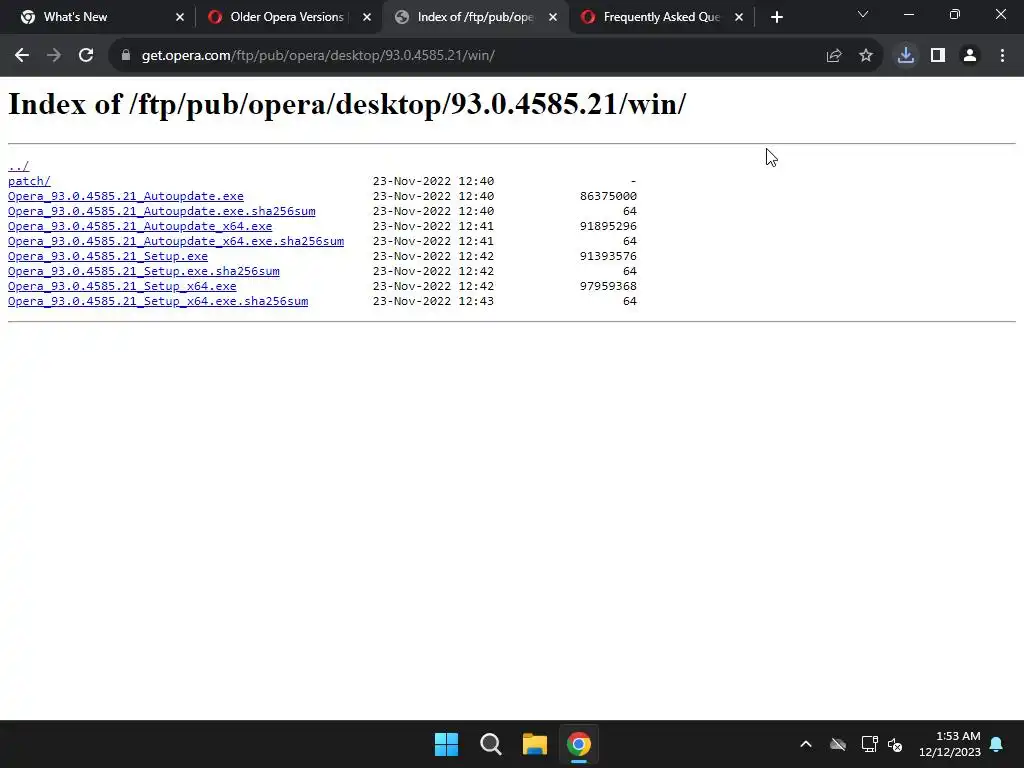Minimize the Chrome window
Image resolution: width=1024 pixels, height=768 pixels.
click(908, 14)
